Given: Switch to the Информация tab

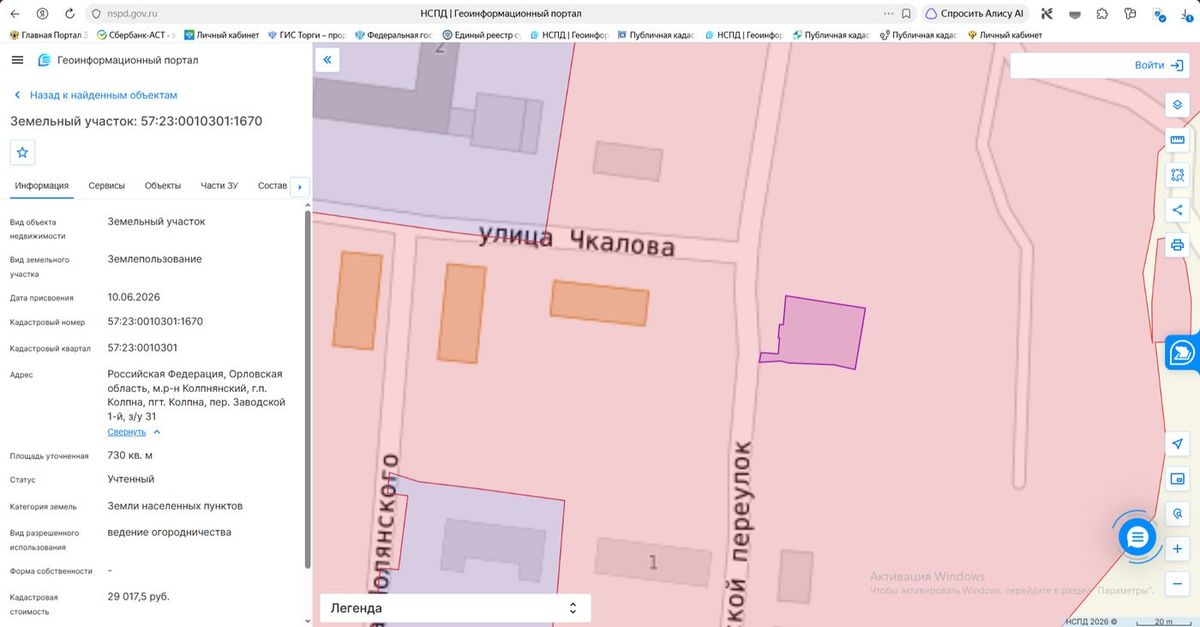Looking at the screenshot, I should 42,186.
